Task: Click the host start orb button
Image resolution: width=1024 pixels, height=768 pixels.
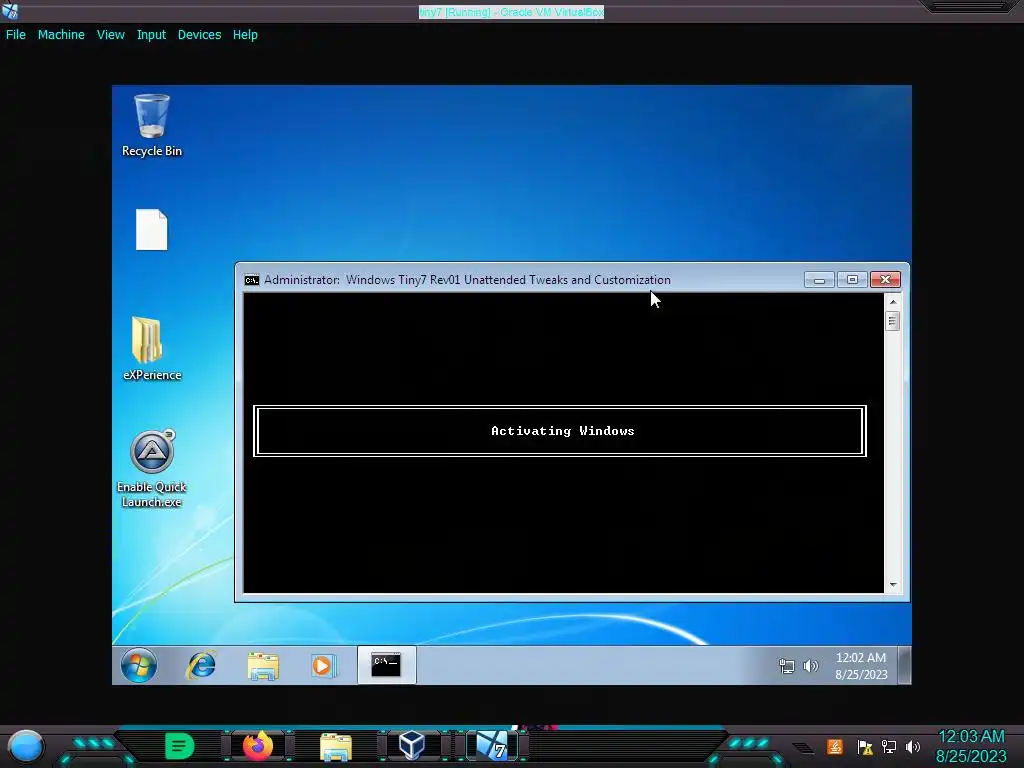Action: tap(26, 746)
